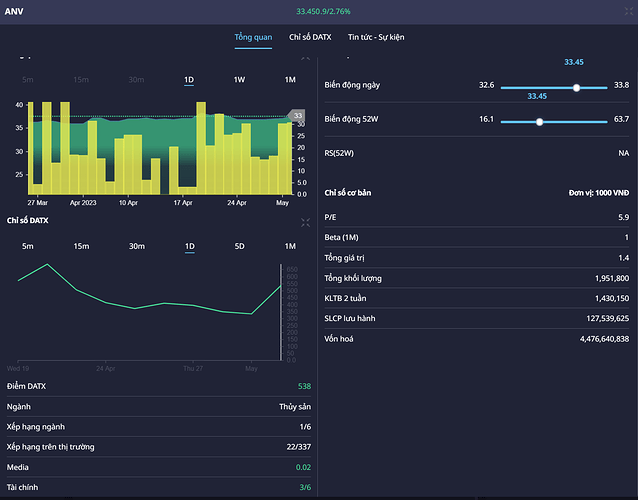Click the Vốn hoá value 4,476,640,838
The width and height of the screenshot is (638, 500).
click(x=605, y=339)
